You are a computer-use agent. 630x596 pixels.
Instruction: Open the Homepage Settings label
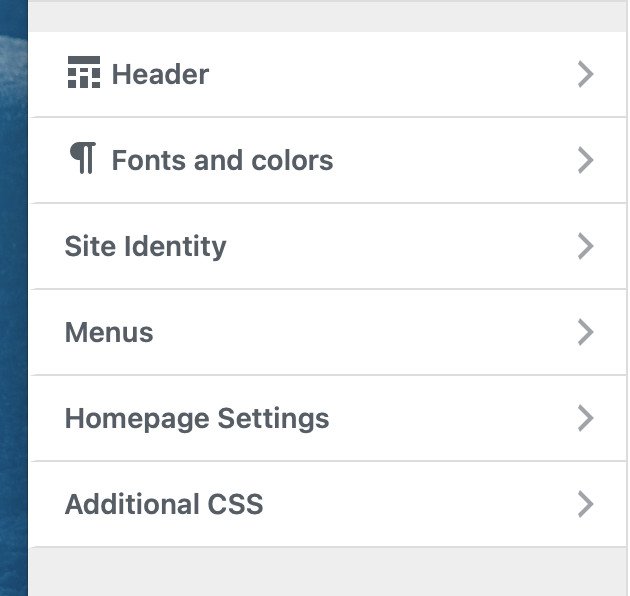click(x=197, y=418)
